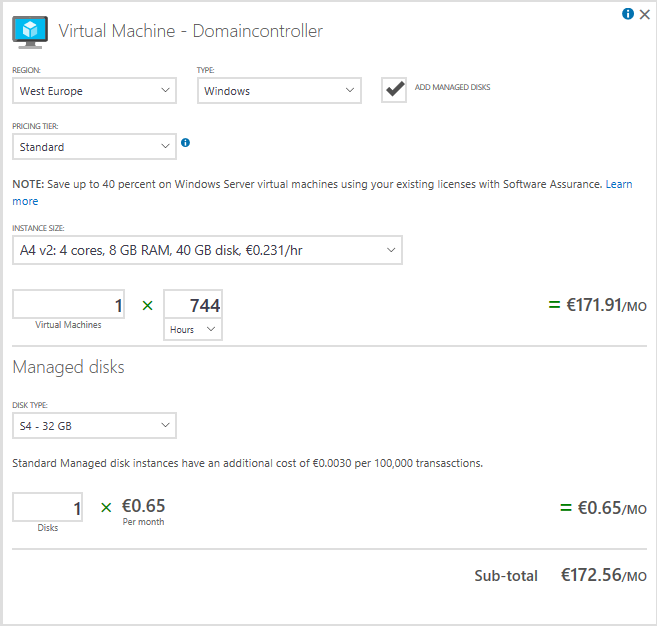
Task: Open the Disk Type dropdown S4 - 32 GB
Action: pos(94,426)
